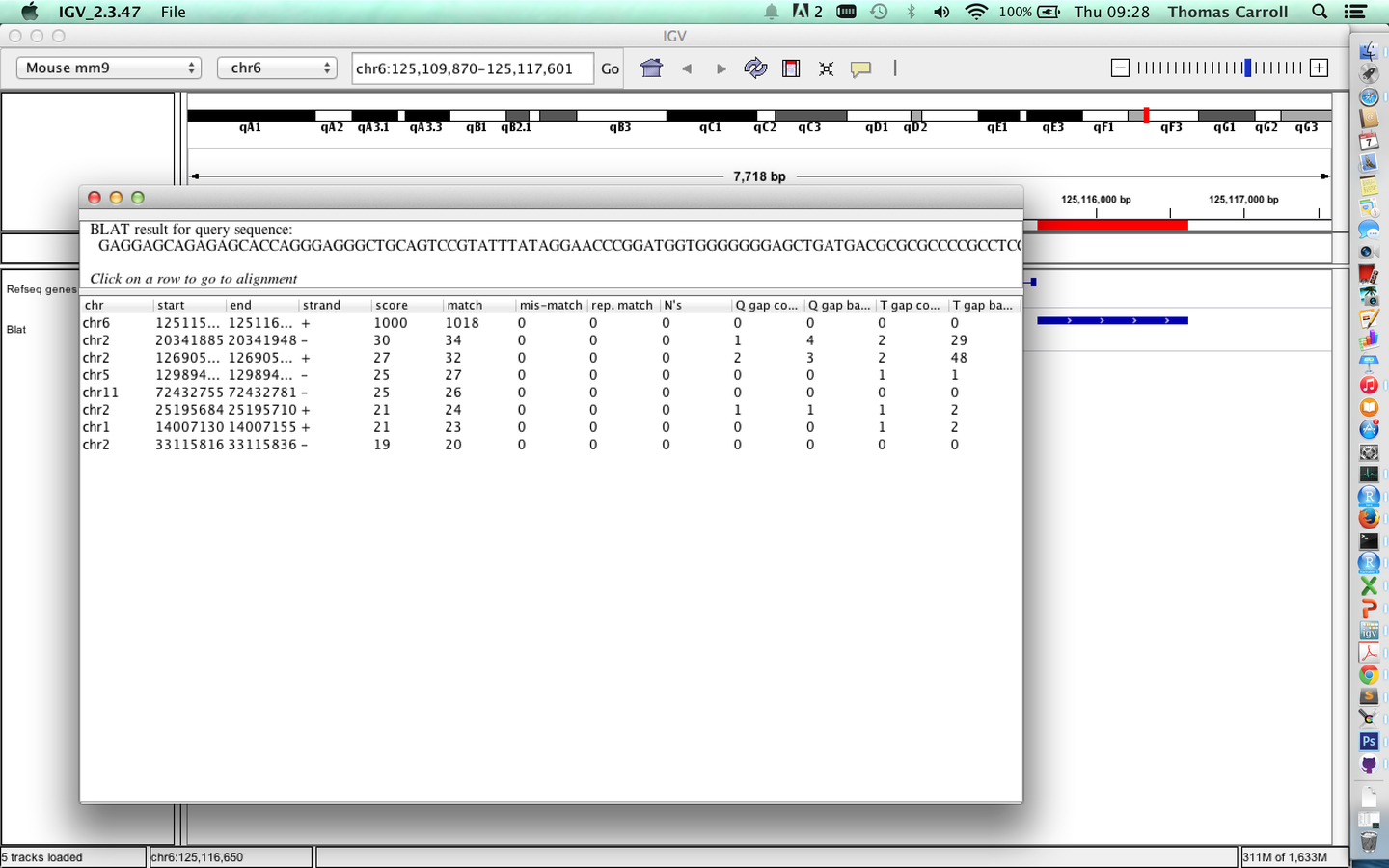The height and width of the screenshot is (868, 1389).
Task: Open the Mouse mm9 genome dropdown
Action: click(x=109, y=68)
